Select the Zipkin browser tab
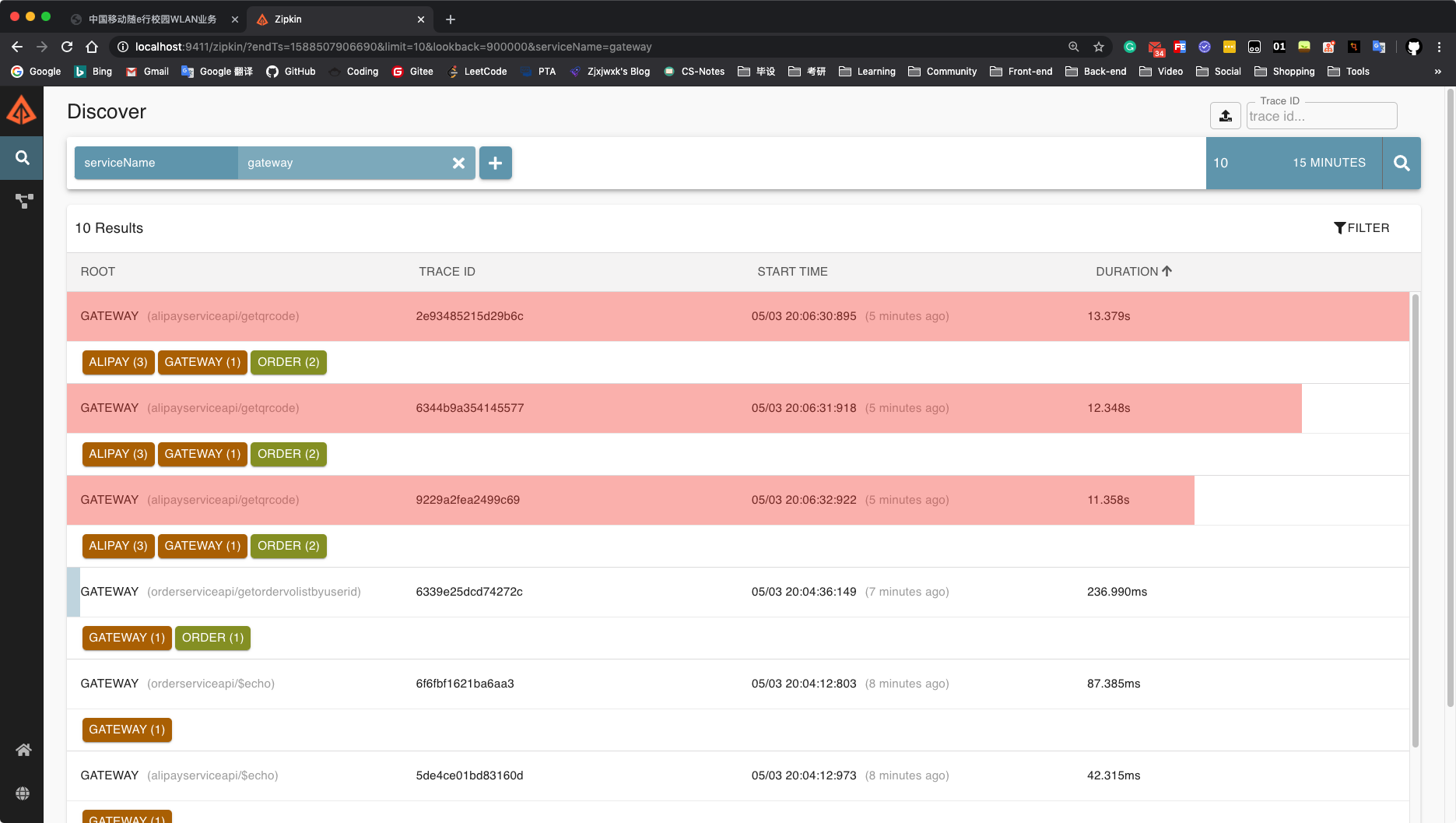The height and width of the screenshot is (823, 1456). [x=339, y=19]
